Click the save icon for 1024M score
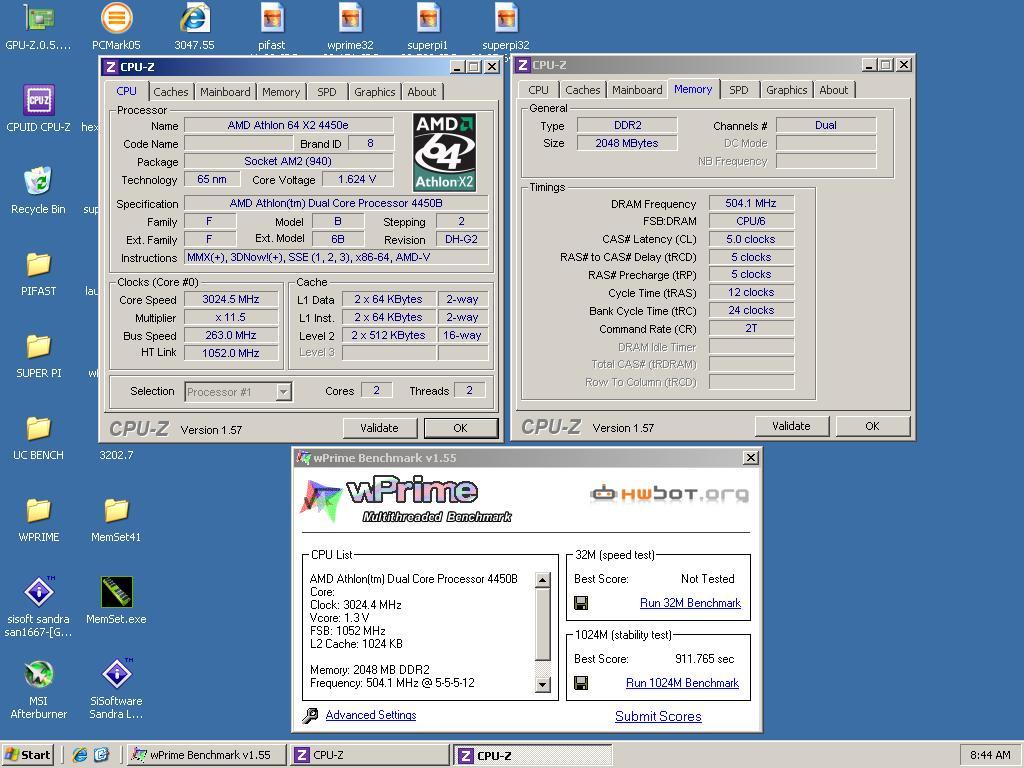The width and height of the screenshot is (1024, 768). coord(581,683)
